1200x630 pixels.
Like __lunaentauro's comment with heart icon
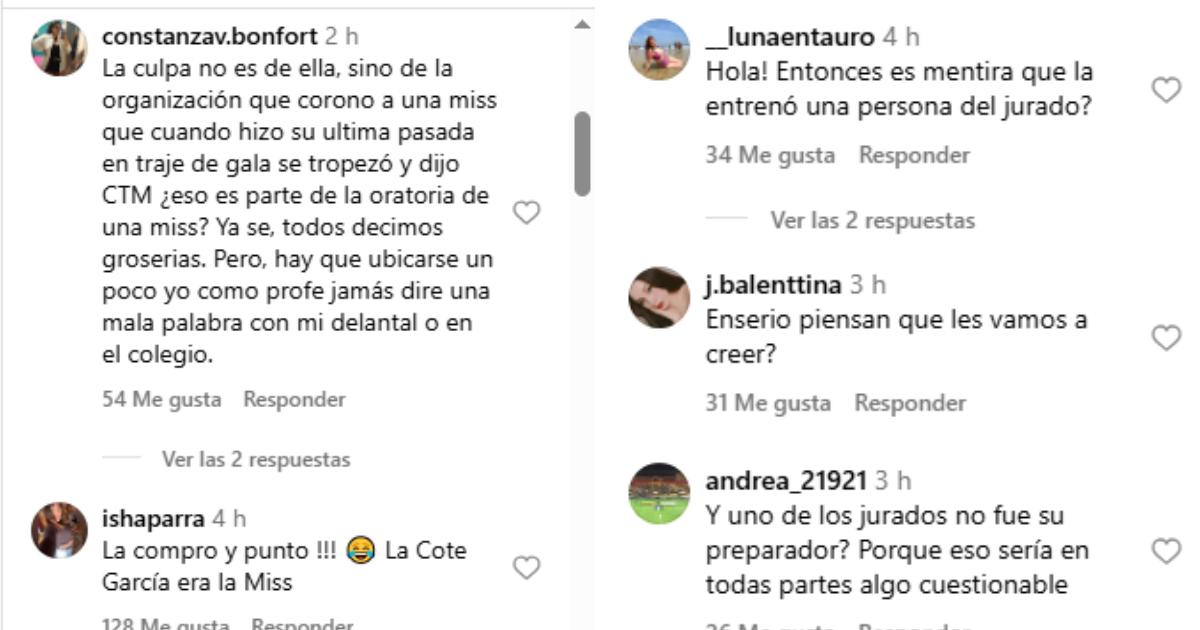click(x=1166, y=90)
